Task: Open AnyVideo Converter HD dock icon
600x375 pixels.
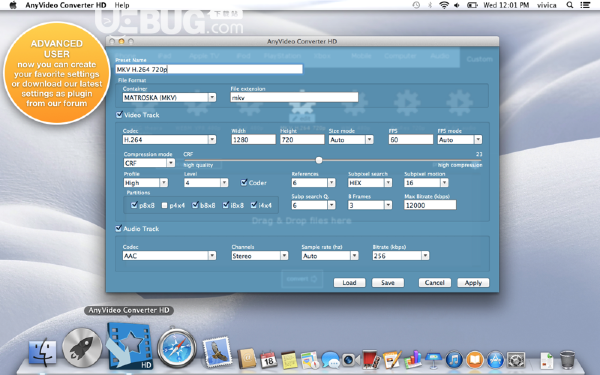Action: [130, 346]
